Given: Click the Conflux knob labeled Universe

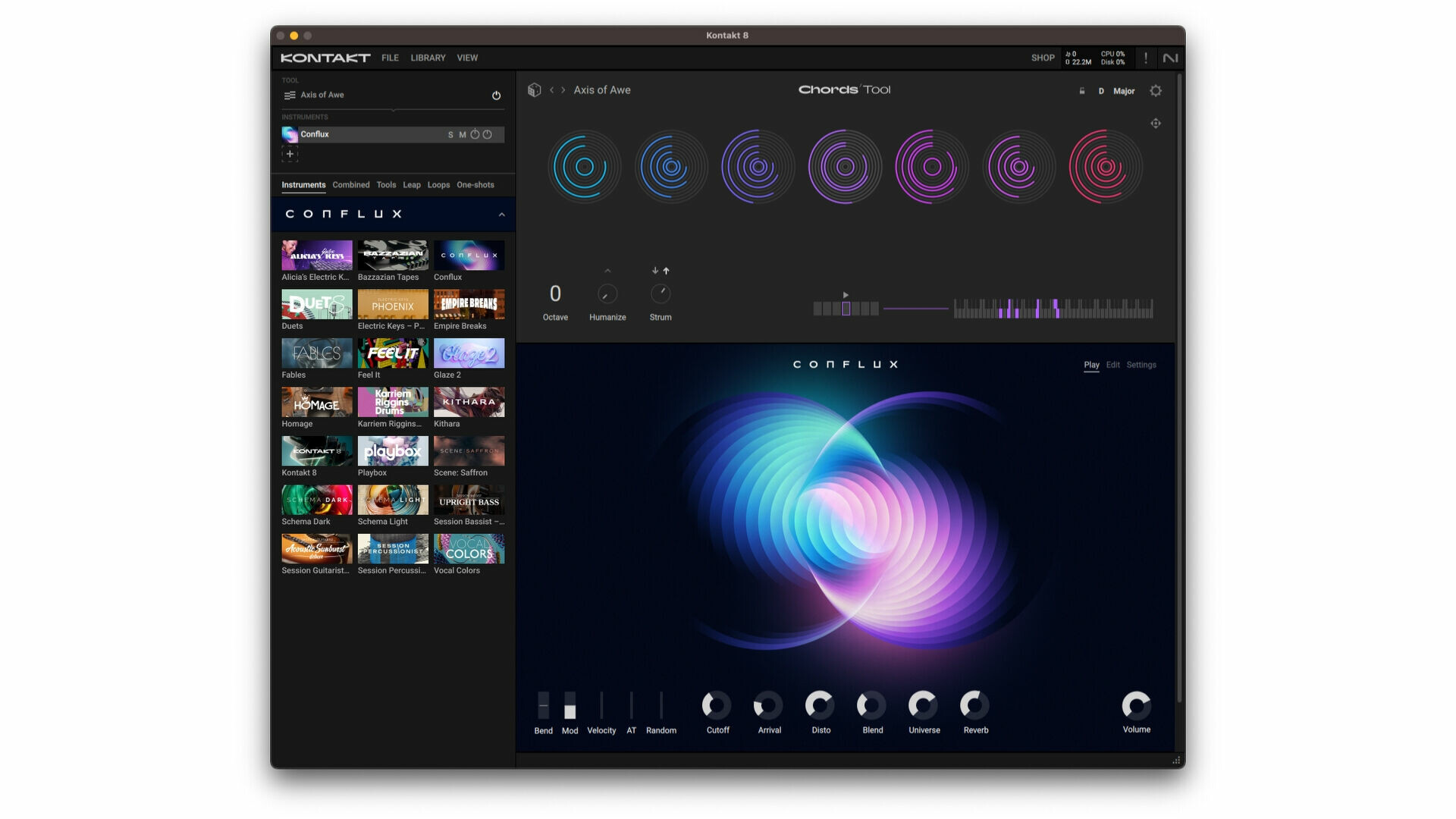Looking at the screenshot, I should (x=923, y=705).
